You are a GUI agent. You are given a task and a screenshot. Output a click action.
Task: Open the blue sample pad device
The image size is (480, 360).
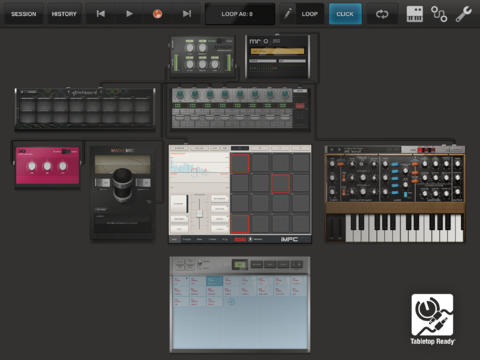click(240, 304)
